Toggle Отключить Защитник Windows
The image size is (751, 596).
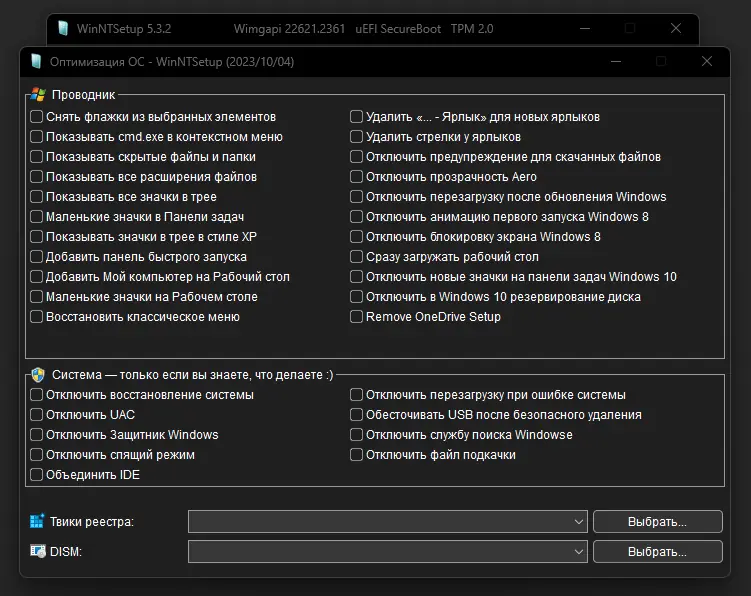[x=36, y=435]
